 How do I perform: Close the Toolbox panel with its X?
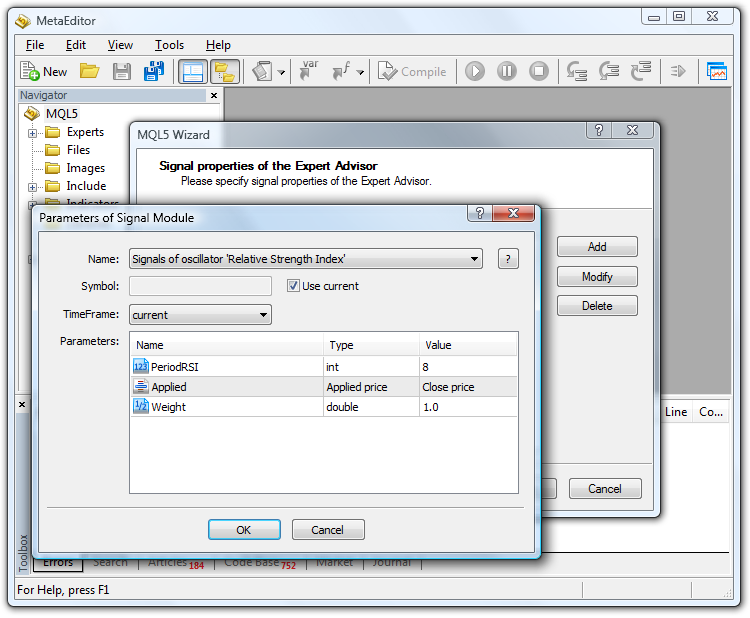[22, 405]
